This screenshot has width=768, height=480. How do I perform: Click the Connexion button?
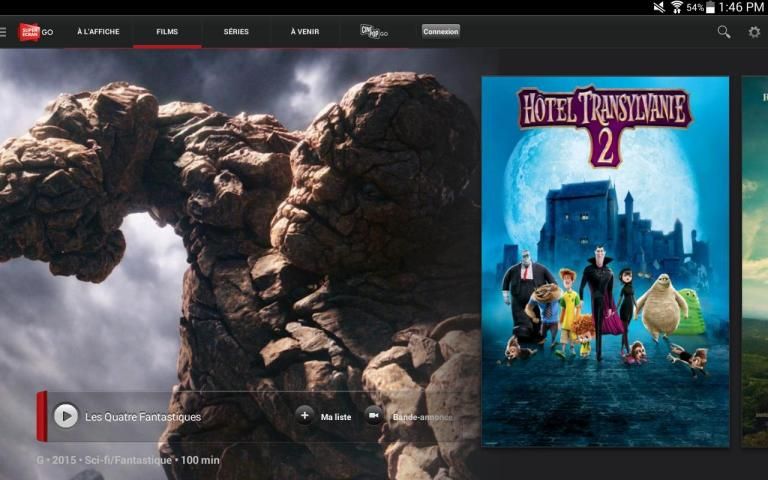pos(441,32)
